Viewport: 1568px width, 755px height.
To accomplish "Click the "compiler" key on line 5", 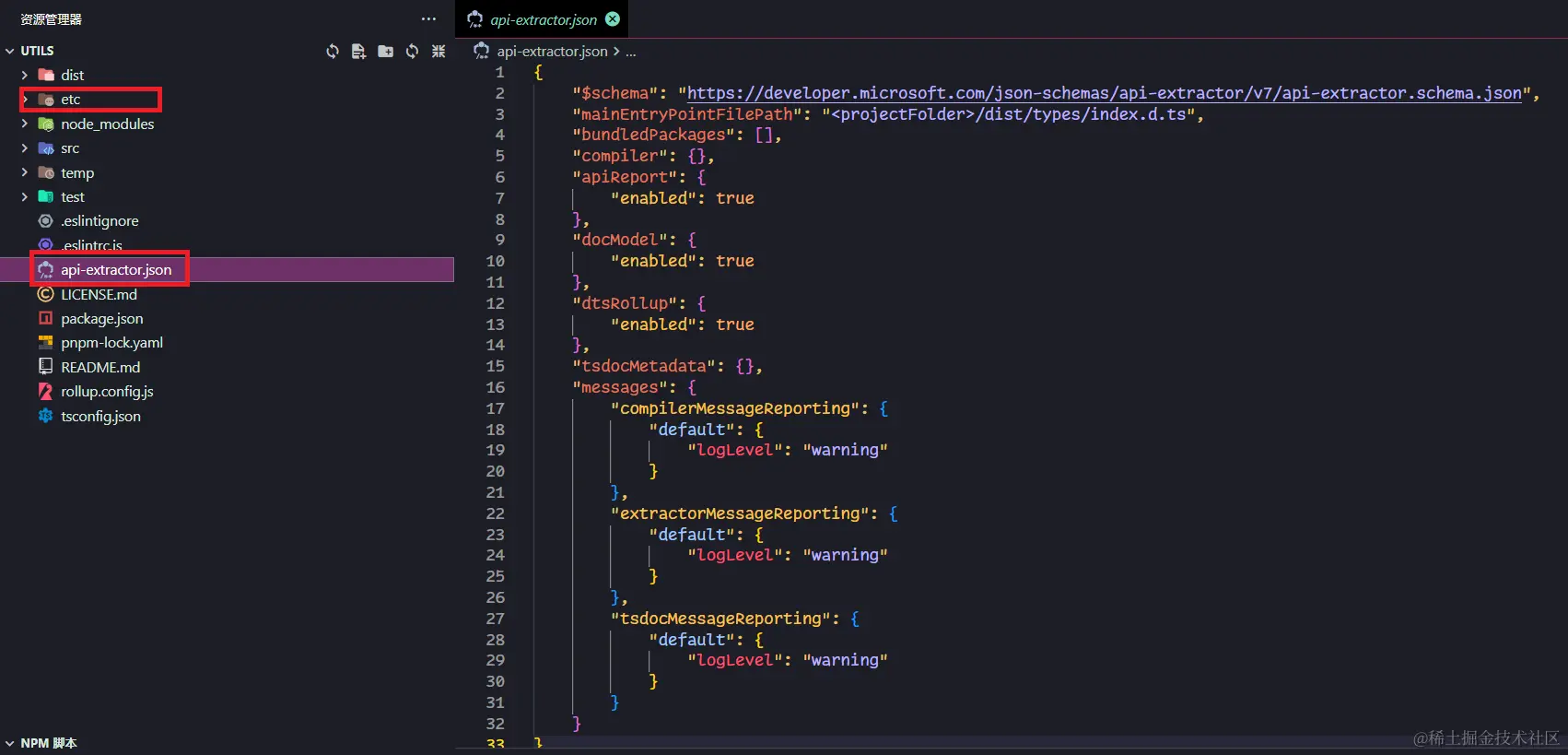I will point(619,156).
